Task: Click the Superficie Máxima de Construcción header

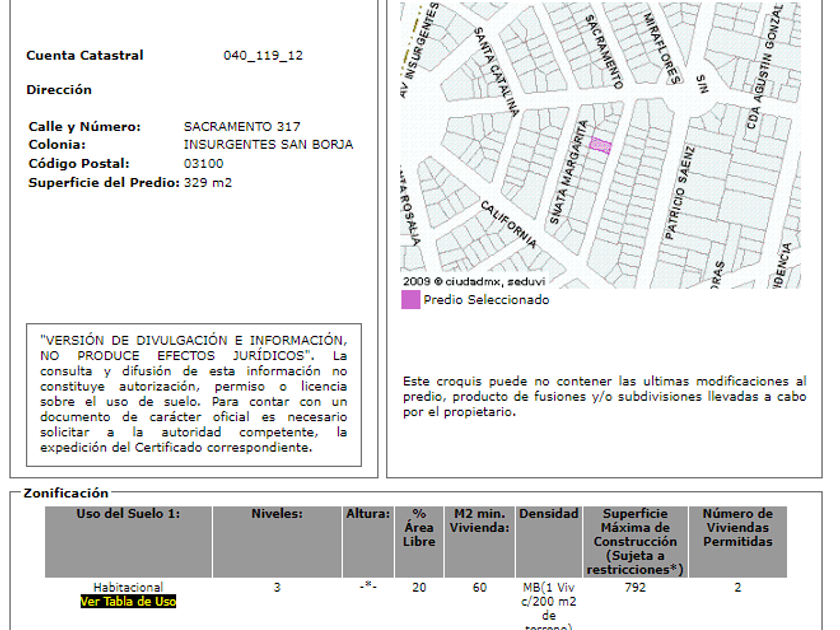Action: [635, 542]
